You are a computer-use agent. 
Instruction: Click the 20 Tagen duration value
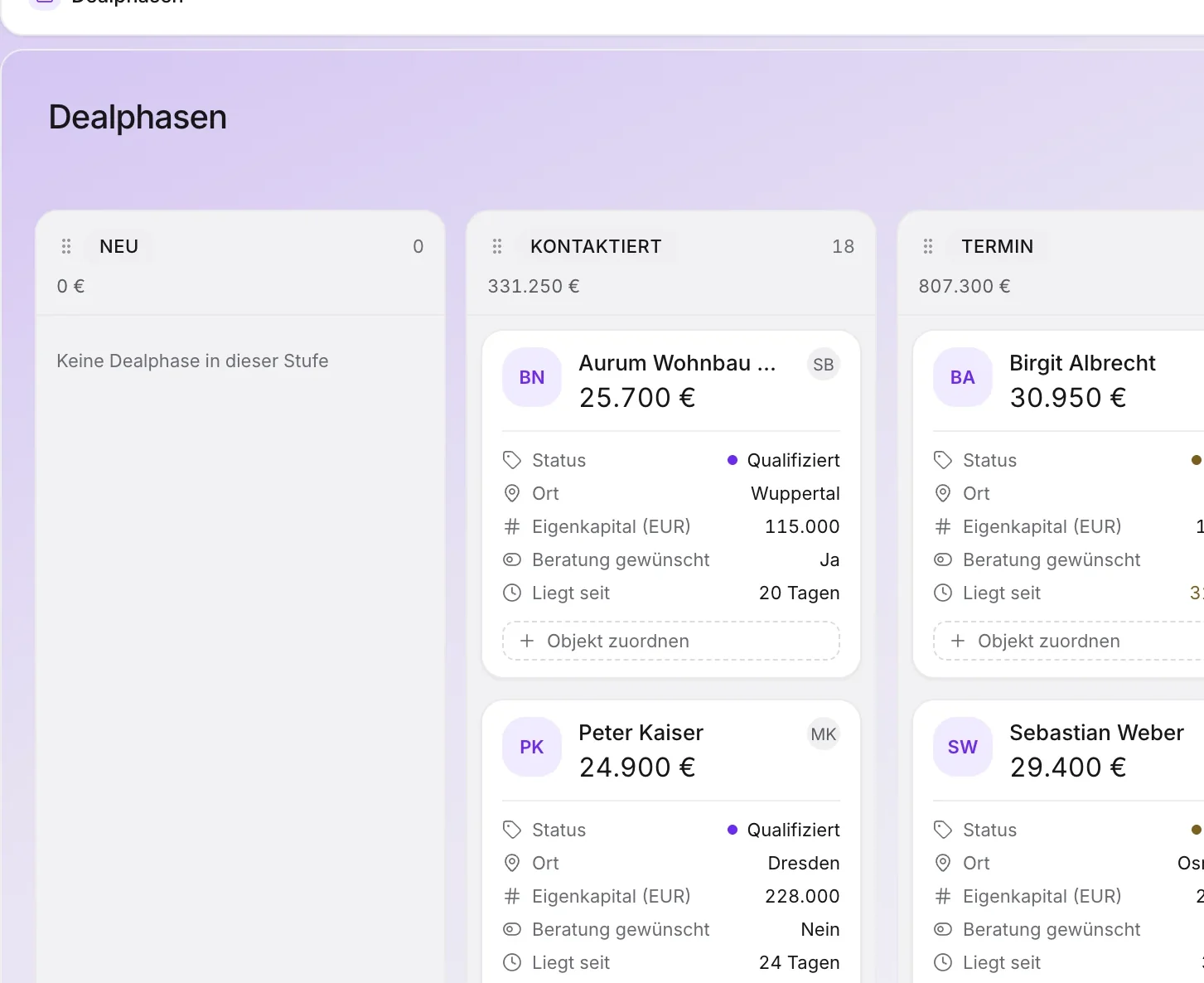pos(800,593)
